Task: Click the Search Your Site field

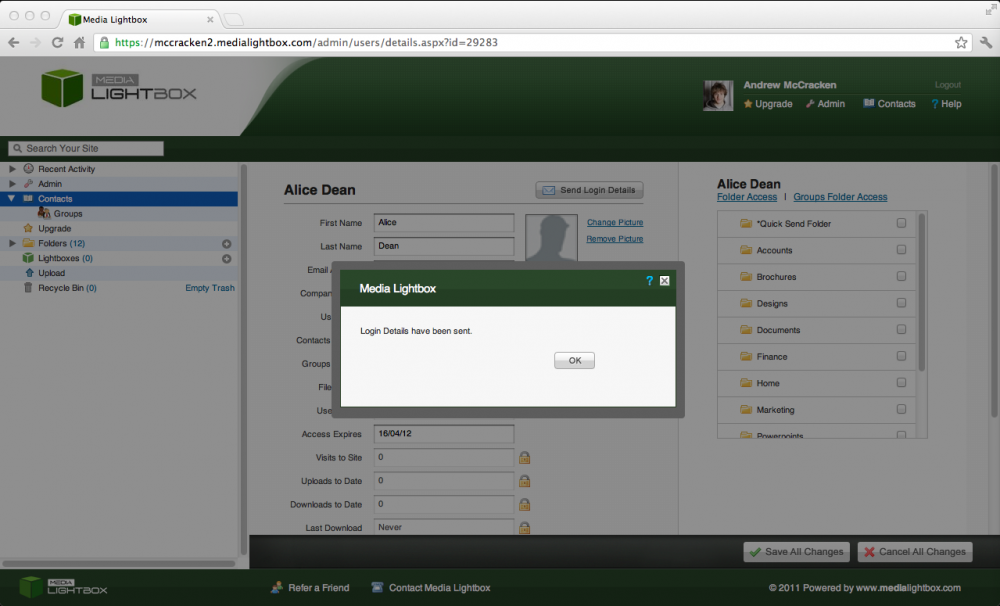Action: [86, 148]
